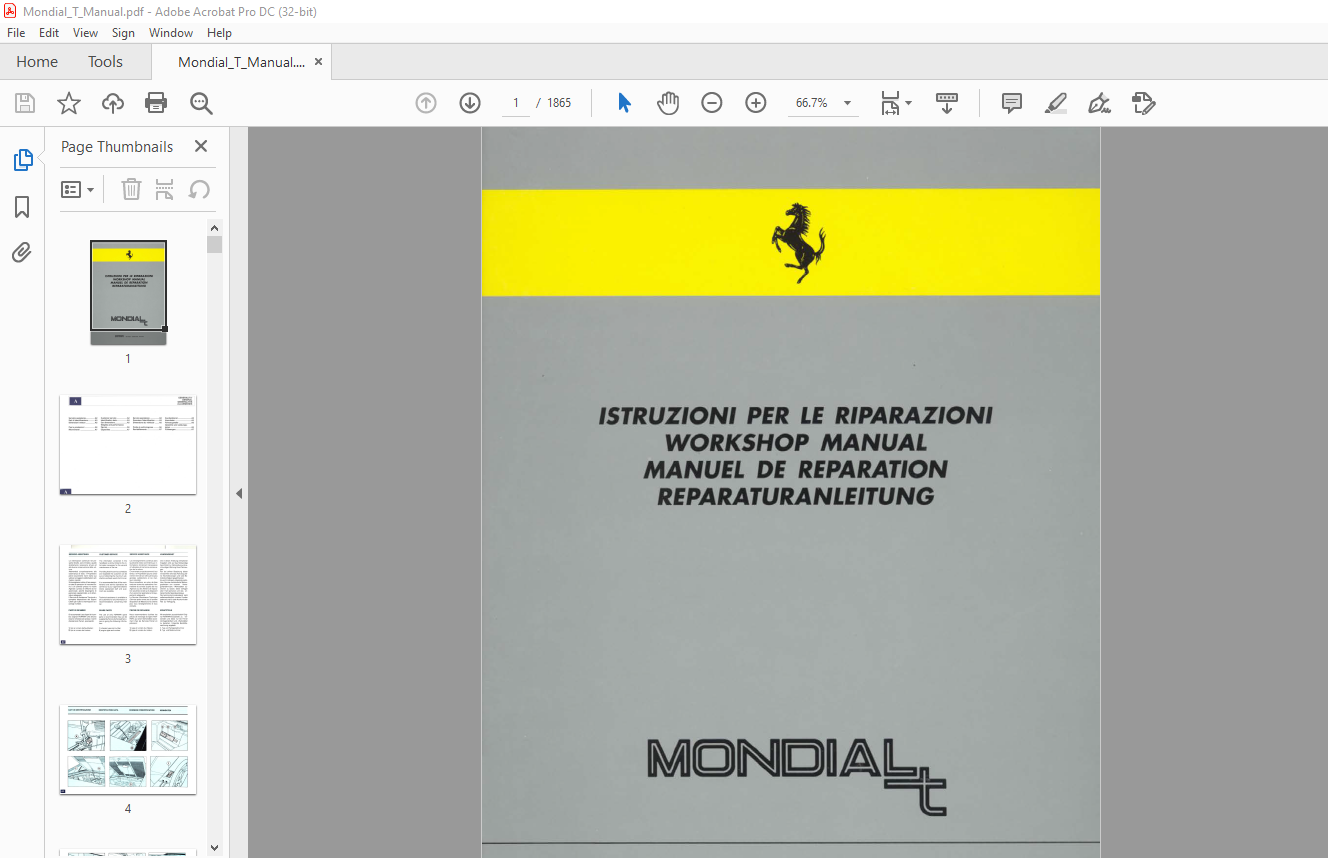Print the document with printer icon
1328x858 pixels.
pos(156,103)
